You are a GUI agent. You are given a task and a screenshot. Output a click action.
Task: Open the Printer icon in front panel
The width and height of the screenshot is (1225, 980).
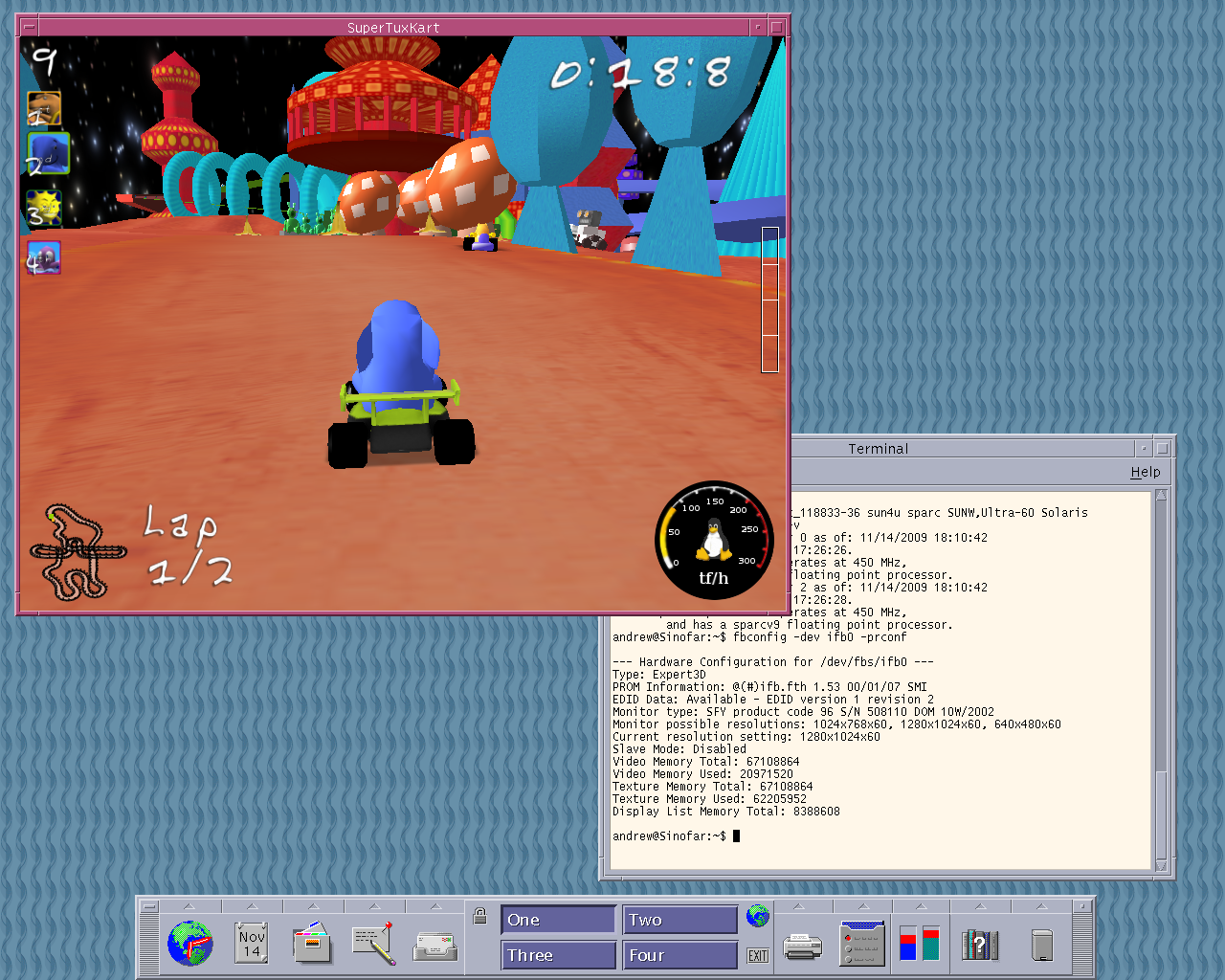pos(802,947)
